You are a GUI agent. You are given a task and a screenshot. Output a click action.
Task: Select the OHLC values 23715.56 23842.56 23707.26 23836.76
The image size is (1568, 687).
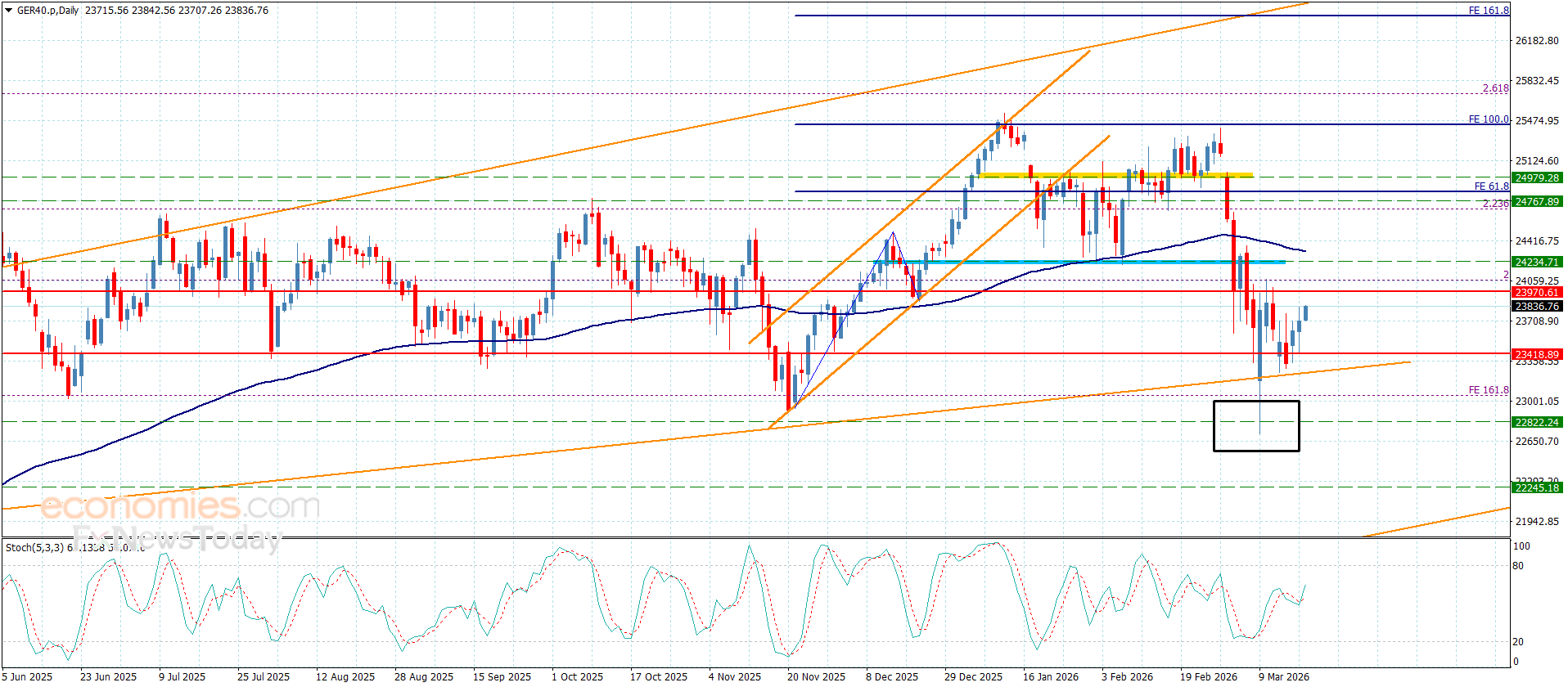(177, 11)
